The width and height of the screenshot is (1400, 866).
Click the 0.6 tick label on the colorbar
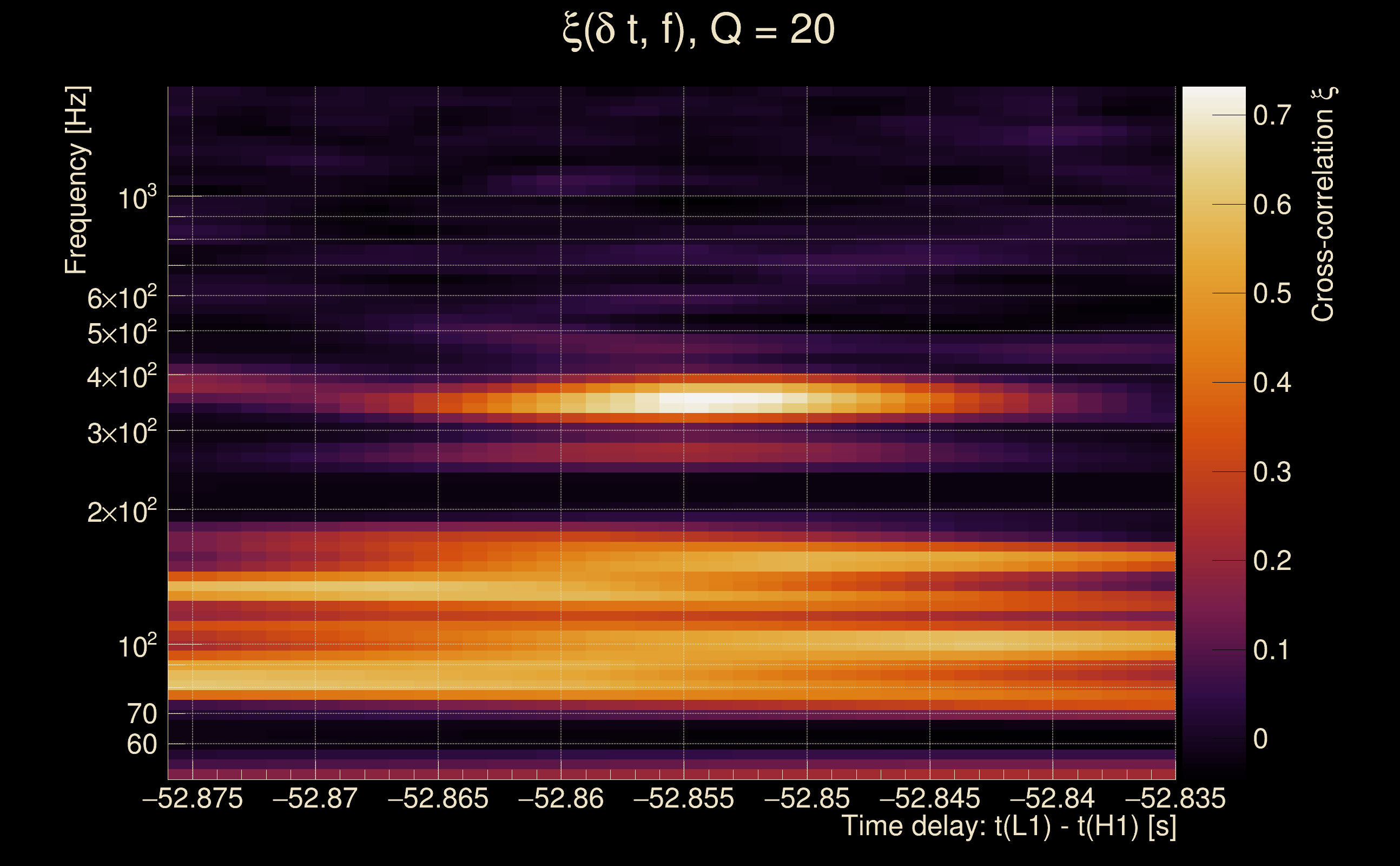[x=1272, y=205]
